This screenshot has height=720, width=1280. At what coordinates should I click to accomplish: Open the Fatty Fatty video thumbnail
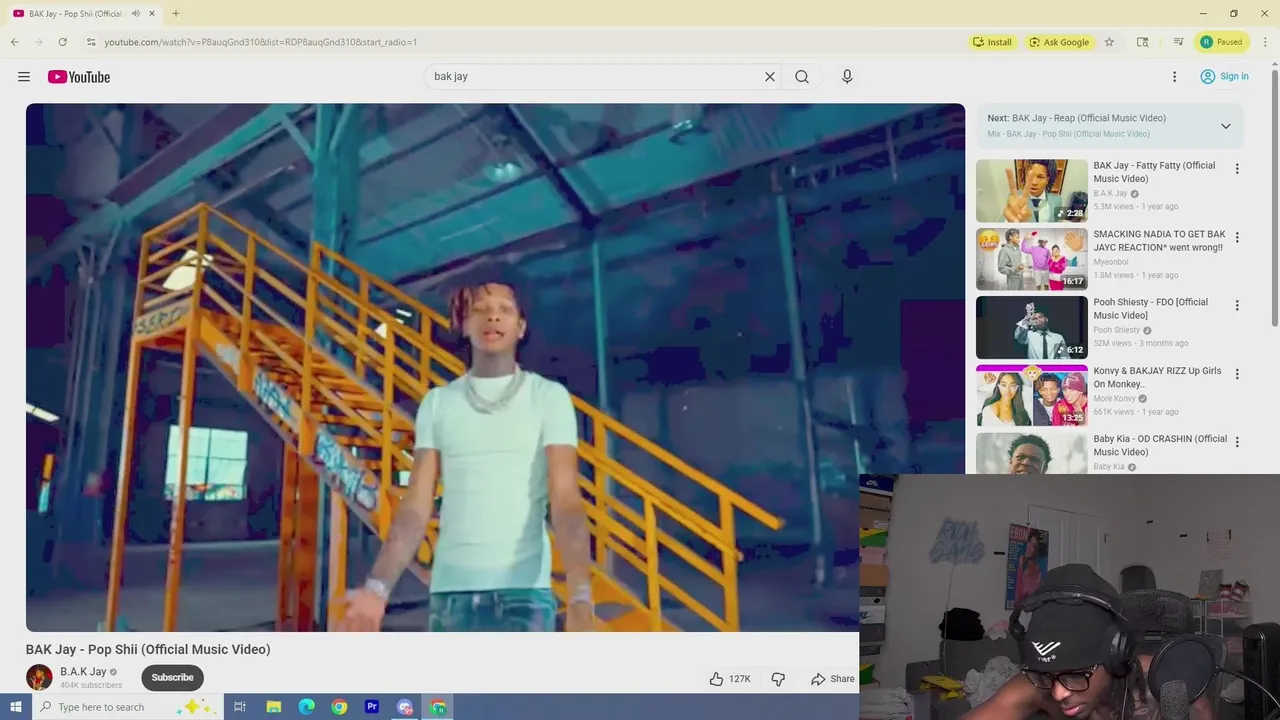click(1031, 191)
